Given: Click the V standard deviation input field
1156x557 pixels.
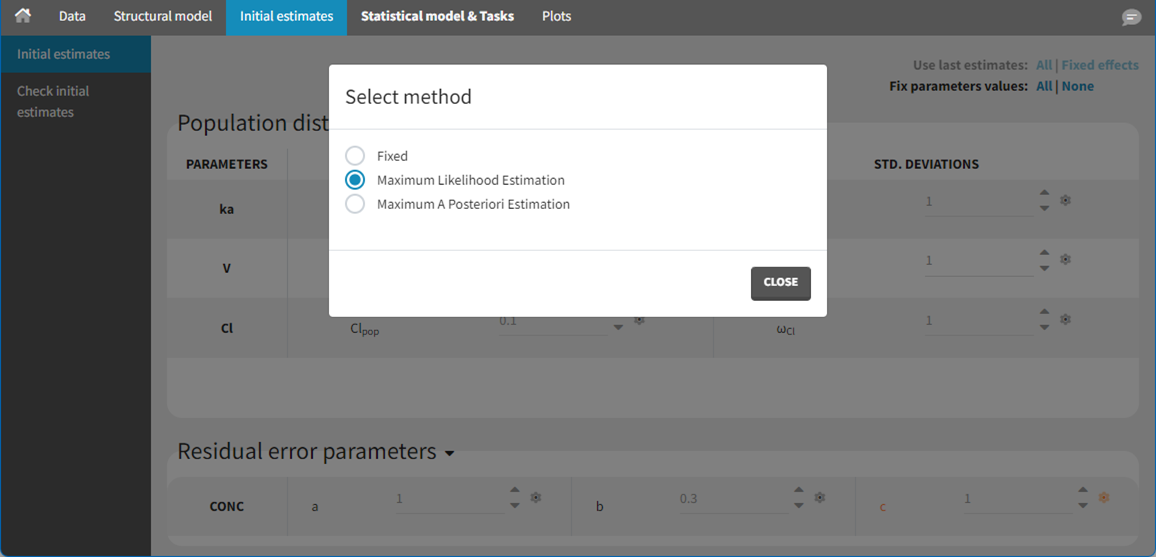Looking at the screenshot, I should 976,260.
